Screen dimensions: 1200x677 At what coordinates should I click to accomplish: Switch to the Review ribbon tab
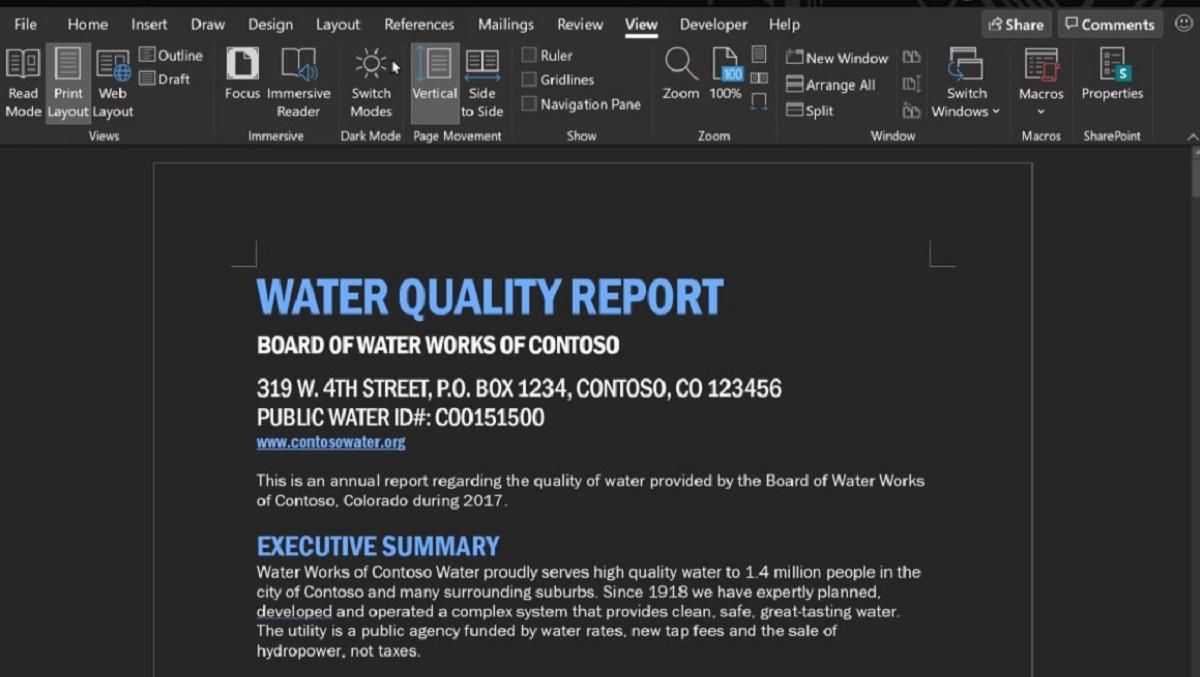click(x=579, y=23)
